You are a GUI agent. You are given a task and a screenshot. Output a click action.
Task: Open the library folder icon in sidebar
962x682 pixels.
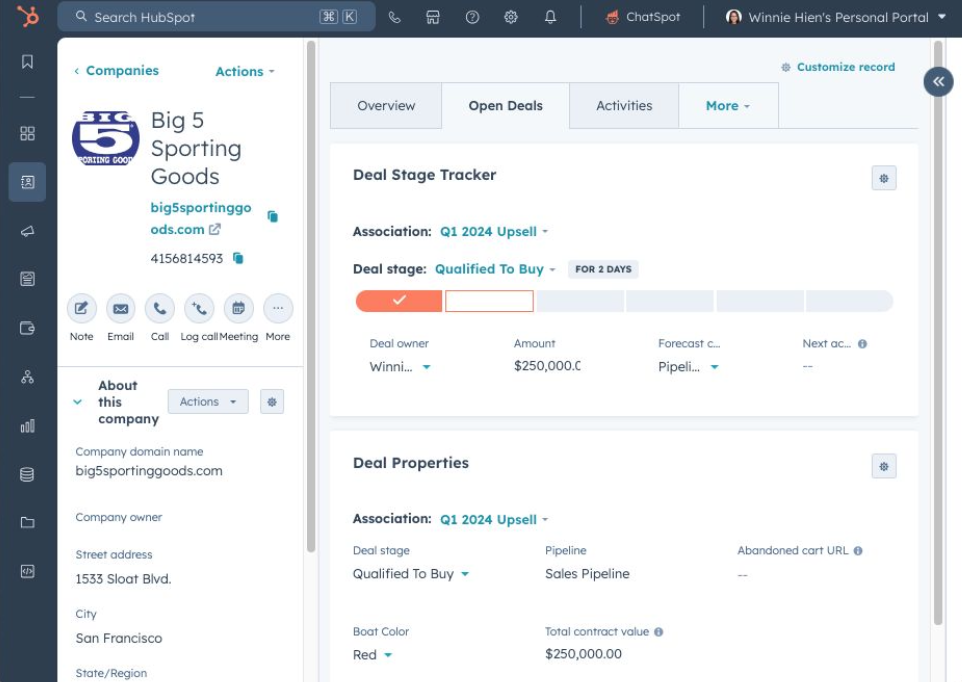27,523
